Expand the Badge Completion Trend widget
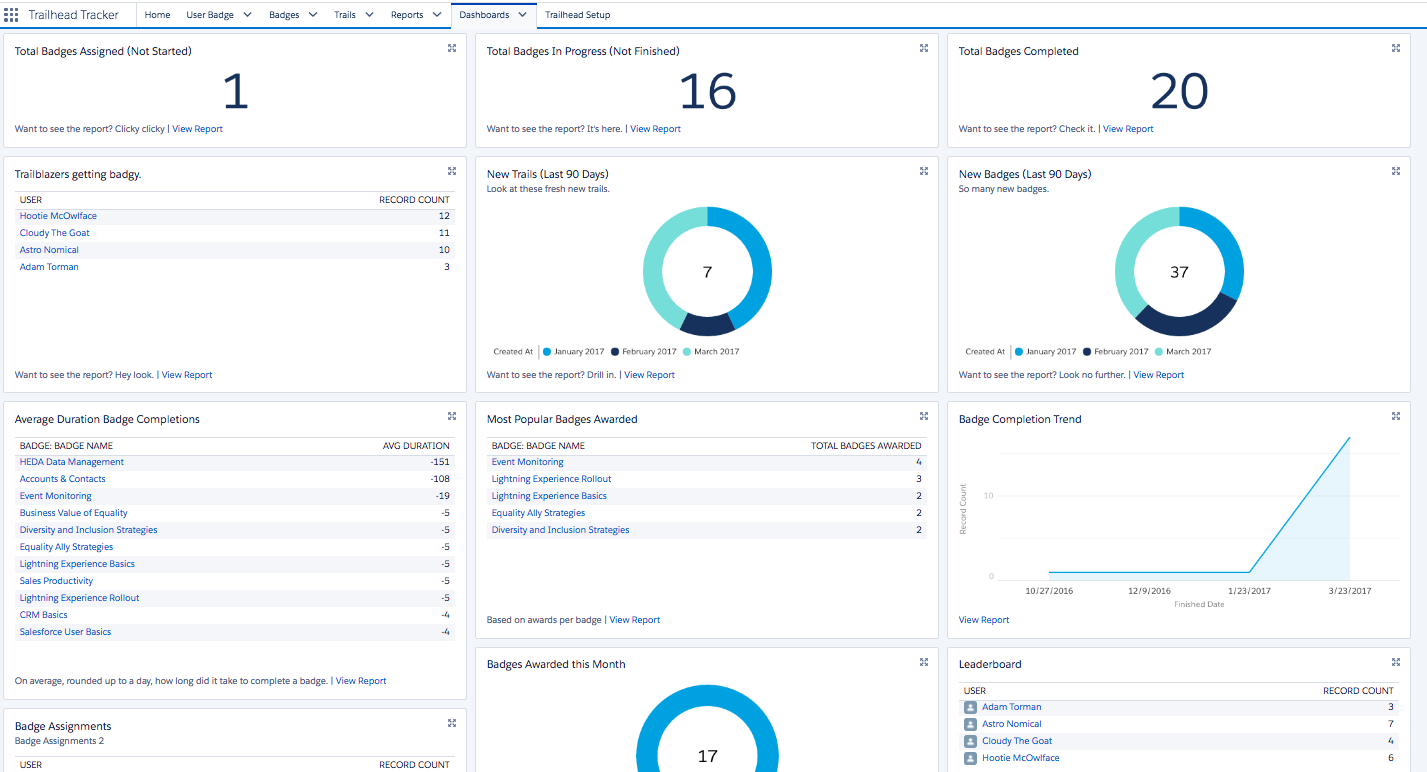1427x772 pixels. [x=1396, y=416]
